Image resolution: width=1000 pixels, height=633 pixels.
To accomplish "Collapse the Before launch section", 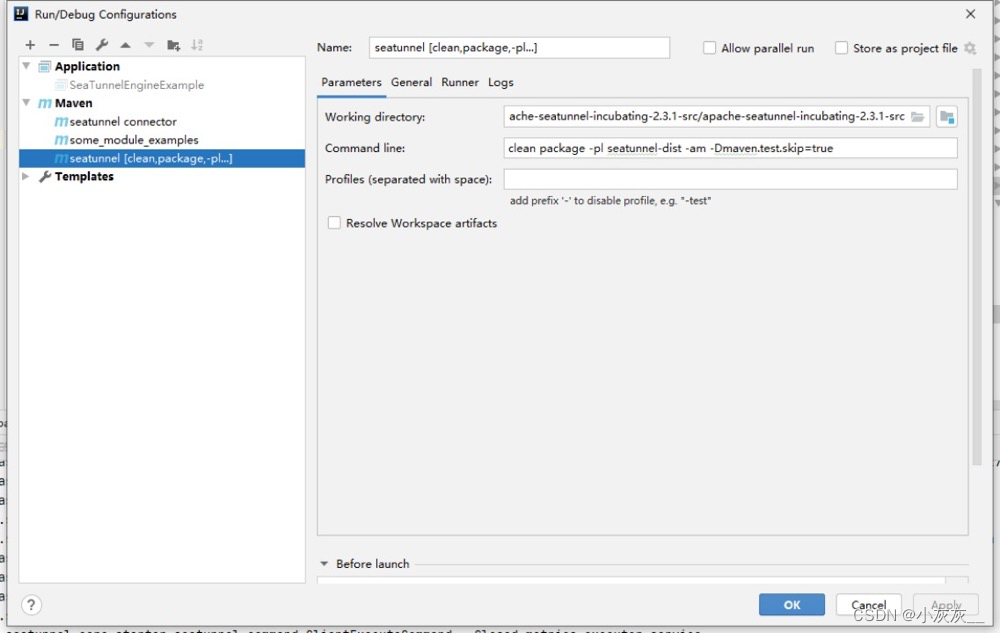I will pyautogui.click(x=324, y=564).
